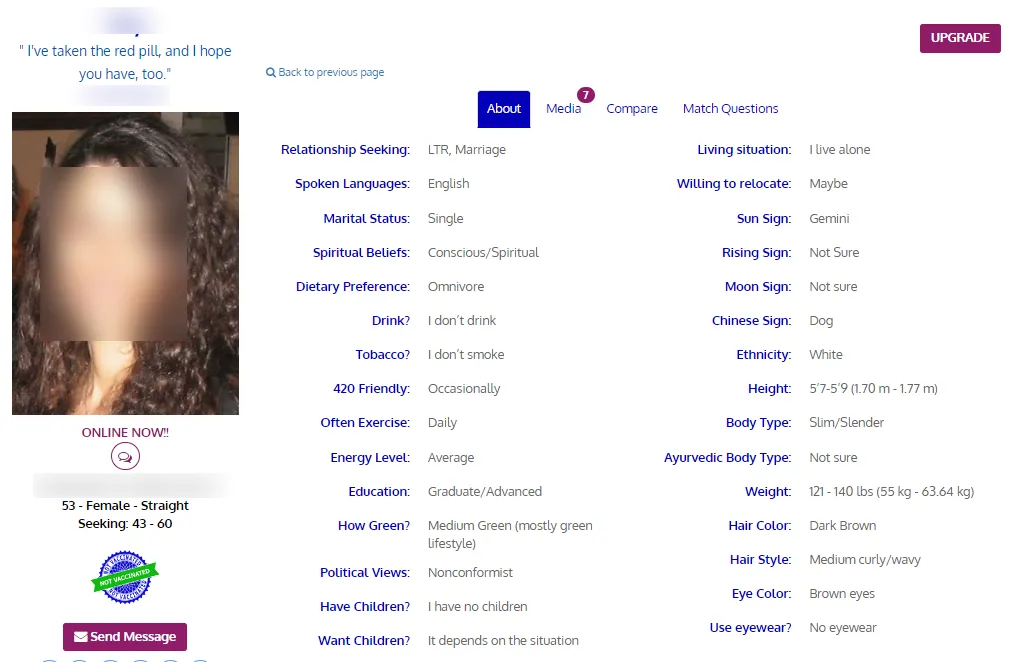
Task: Click the ONLINE NOW status text
Action: coord(125,432)
